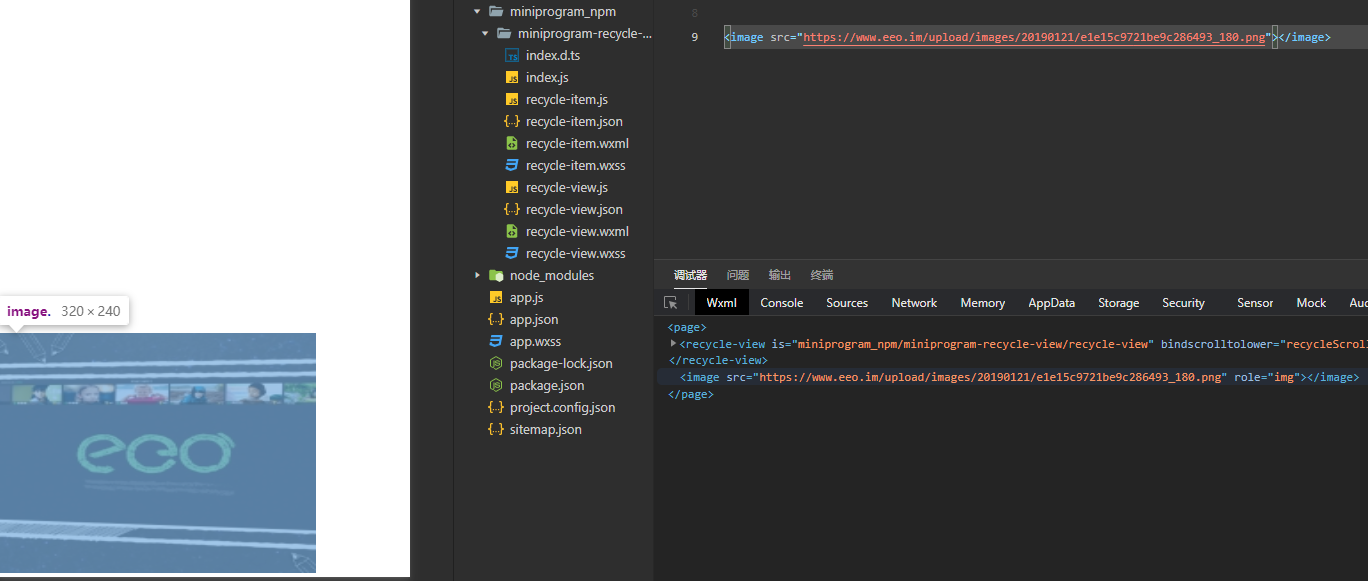This screenshot has height=581, width=1368.
Task: Open app.wxss file name
Action: [x=535, y=342]
